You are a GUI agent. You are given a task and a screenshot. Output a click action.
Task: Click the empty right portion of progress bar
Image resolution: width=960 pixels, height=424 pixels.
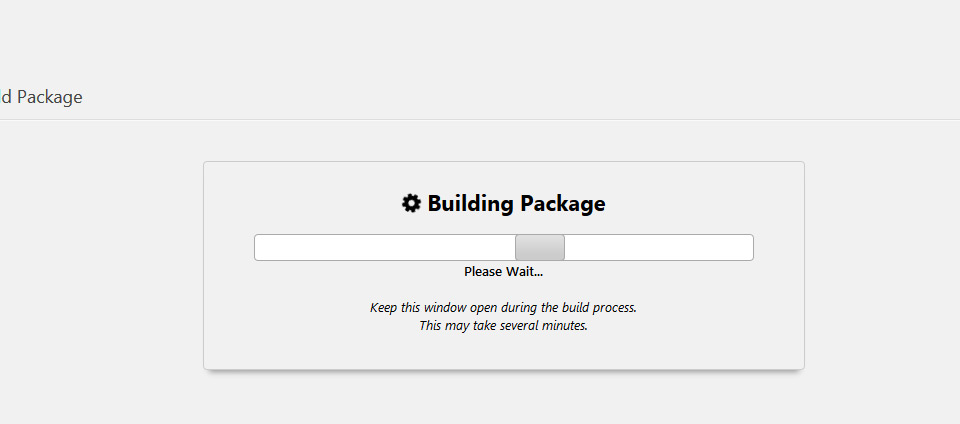coord(659,247)
